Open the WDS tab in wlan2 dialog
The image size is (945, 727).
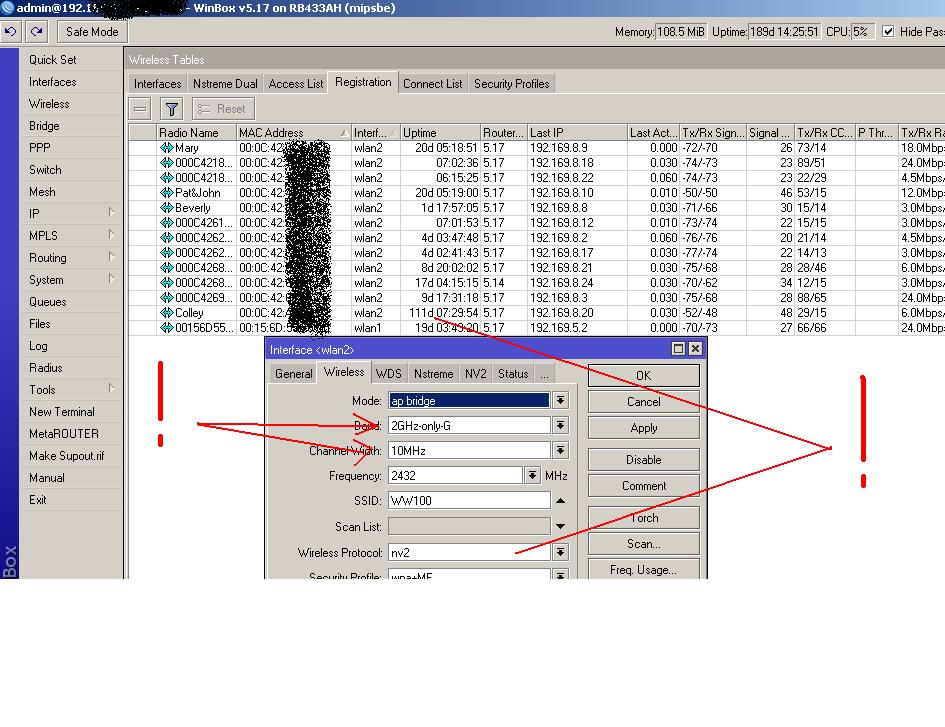(388, 374)
